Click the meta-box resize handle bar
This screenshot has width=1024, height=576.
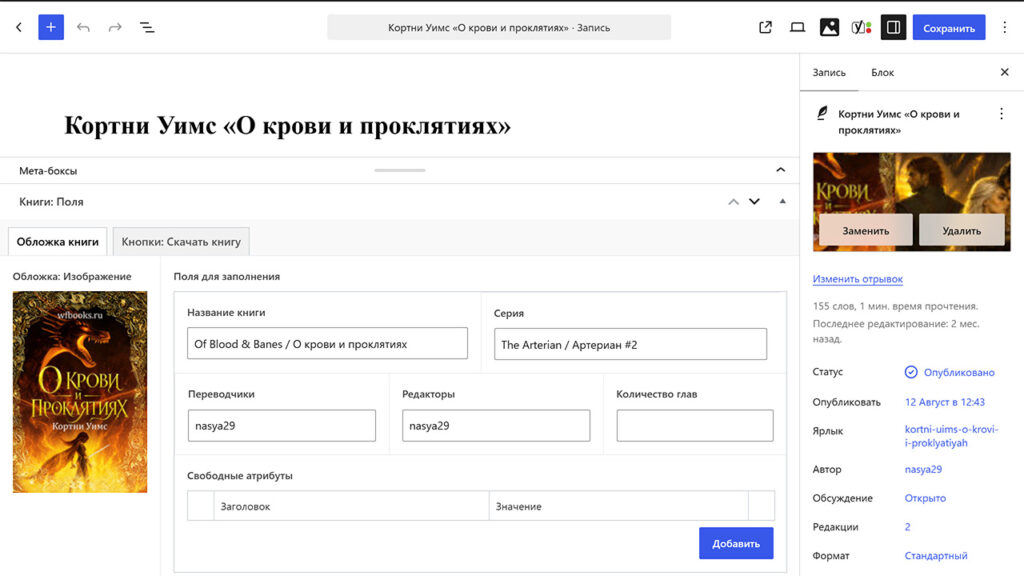click(400, 170)
